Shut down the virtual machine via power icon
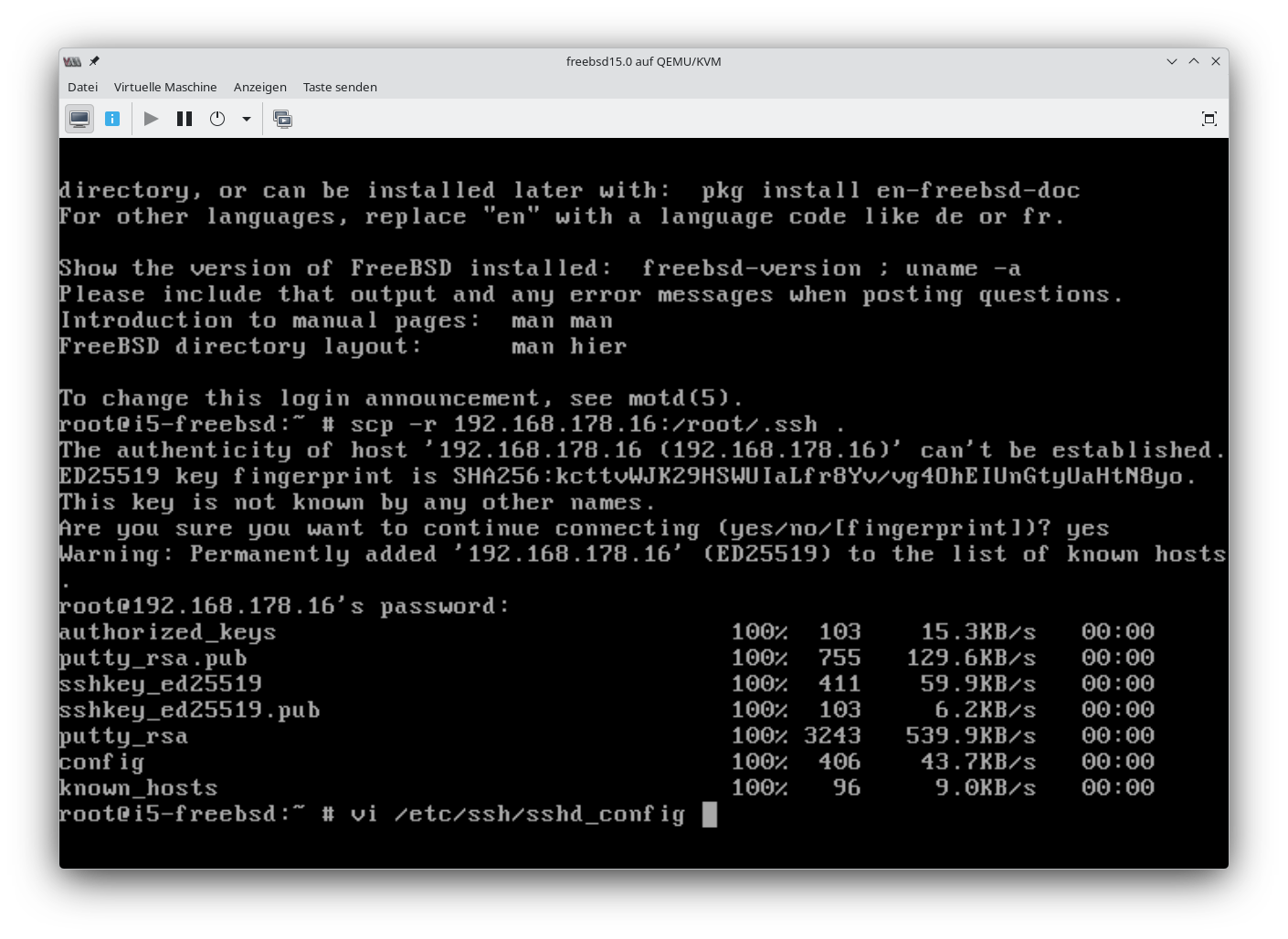Screen dimensions: 1288x939 coord(217,119)
